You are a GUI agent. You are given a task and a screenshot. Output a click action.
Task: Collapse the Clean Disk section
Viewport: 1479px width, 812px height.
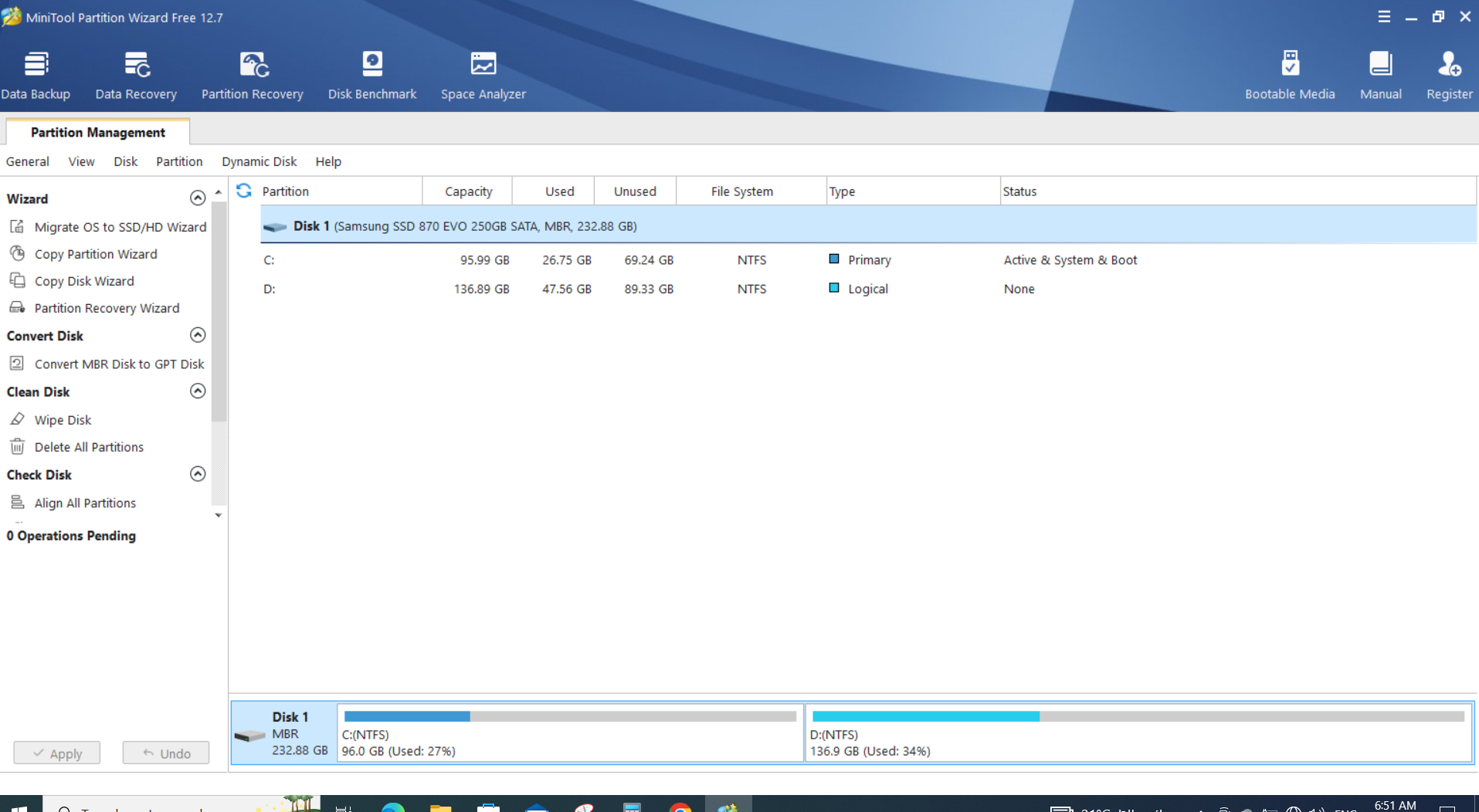coord(198,391)
